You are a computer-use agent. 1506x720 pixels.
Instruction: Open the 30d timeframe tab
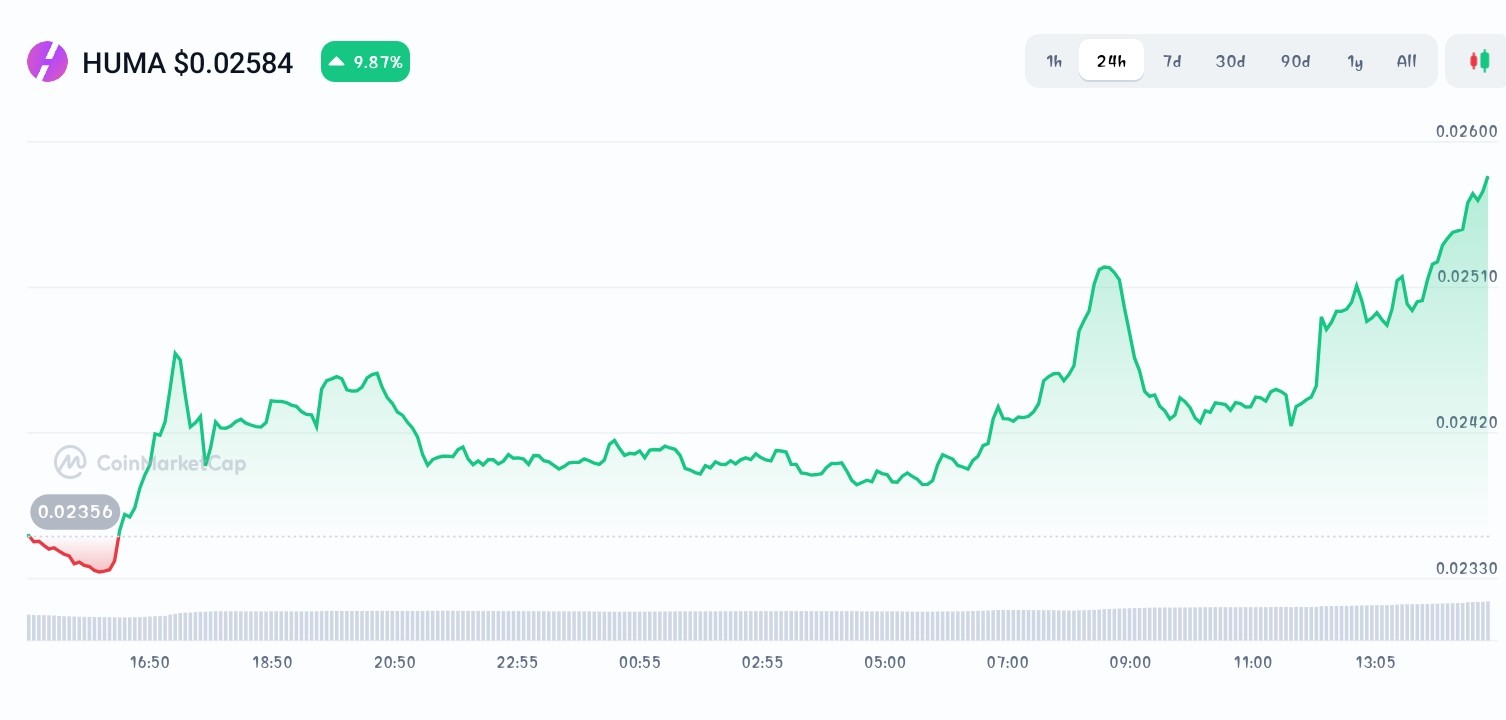point(1230,61)
